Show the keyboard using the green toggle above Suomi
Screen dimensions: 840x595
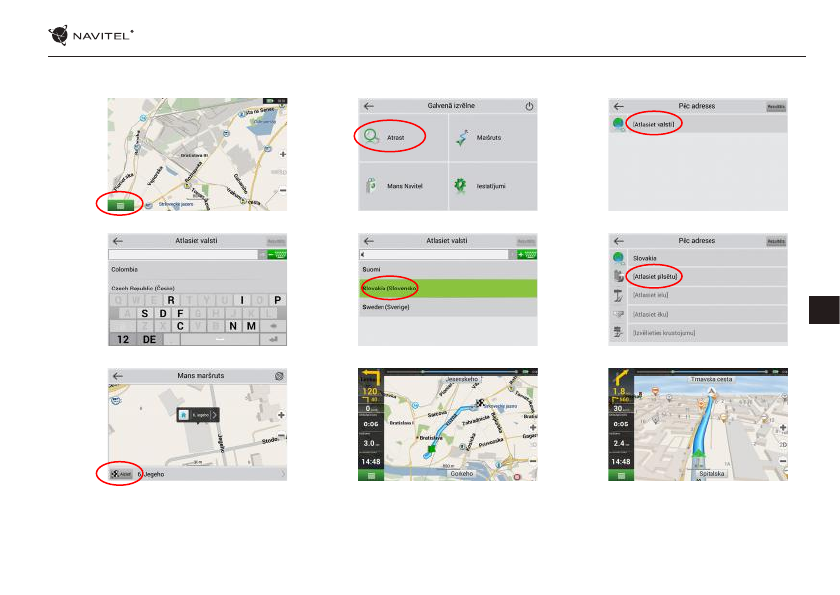point(527,254)
